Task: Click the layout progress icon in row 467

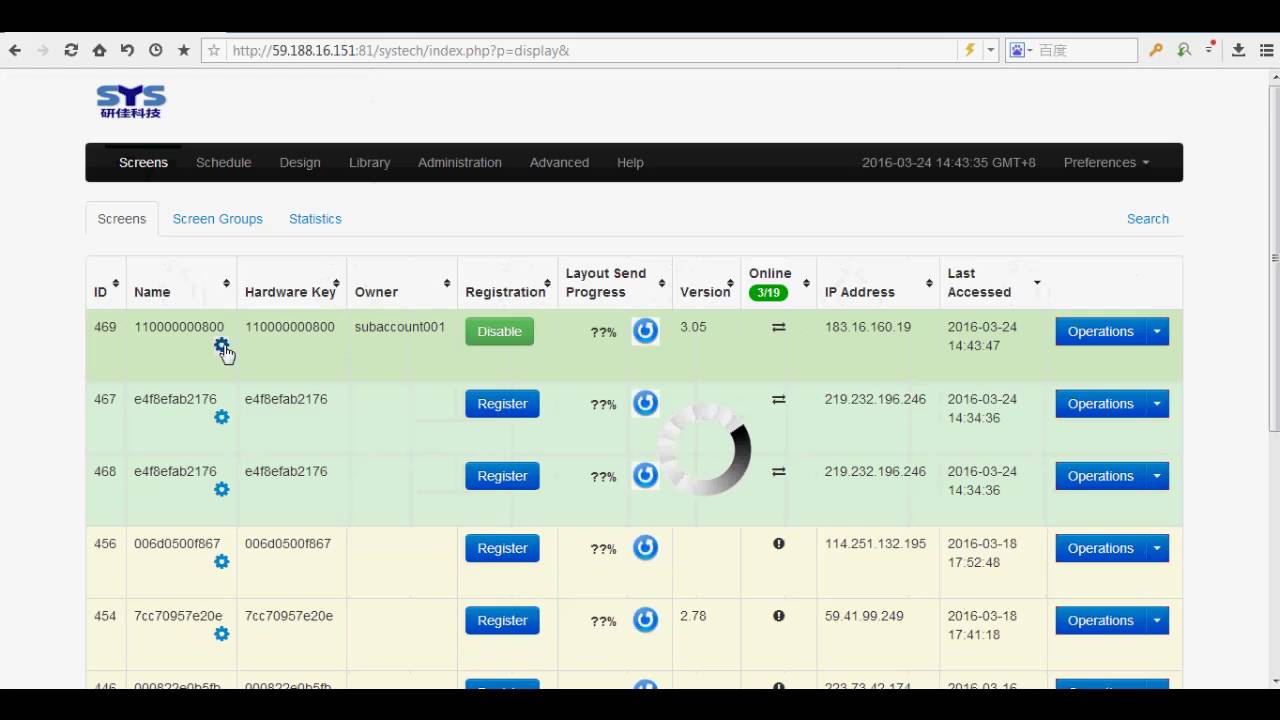Action: coord(645,403)
